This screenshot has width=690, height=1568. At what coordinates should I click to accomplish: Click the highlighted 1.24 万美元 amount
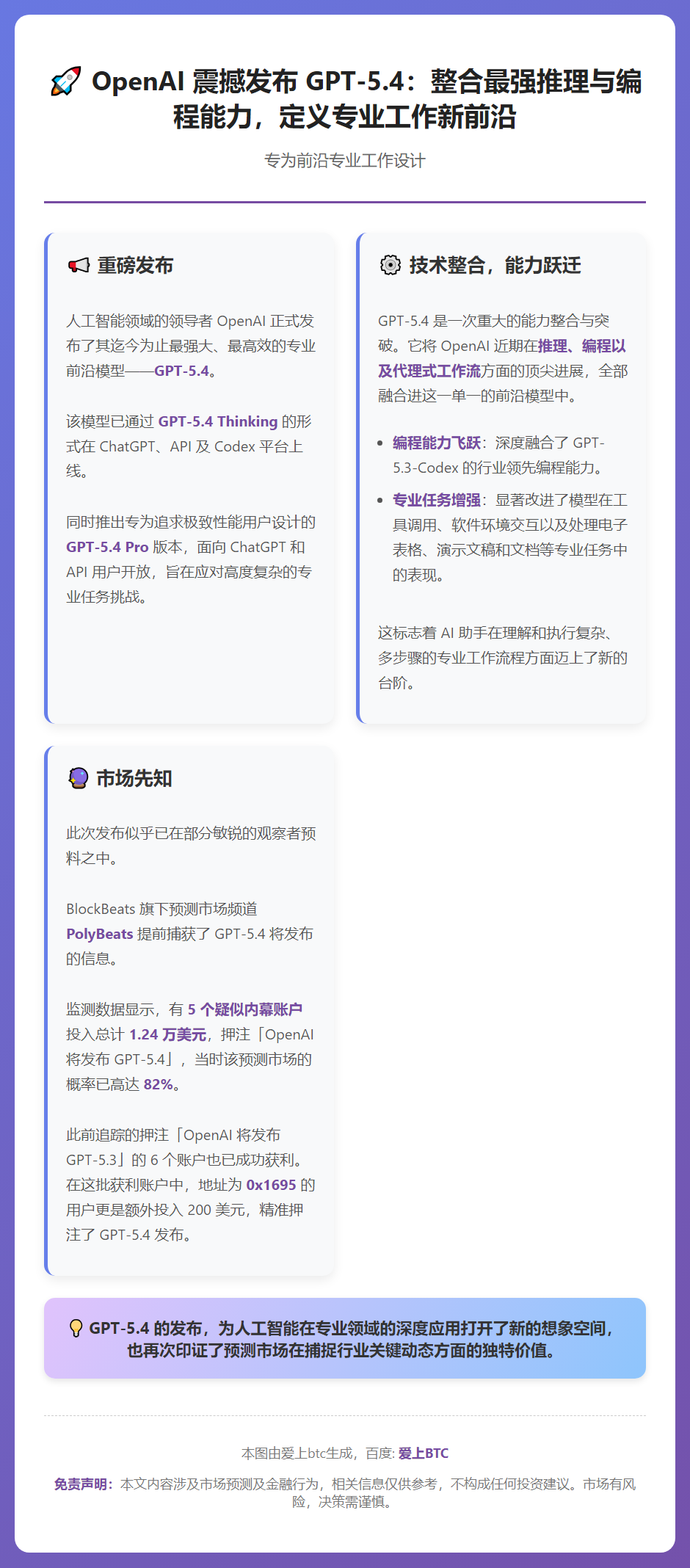click(x=168, y=1034)
